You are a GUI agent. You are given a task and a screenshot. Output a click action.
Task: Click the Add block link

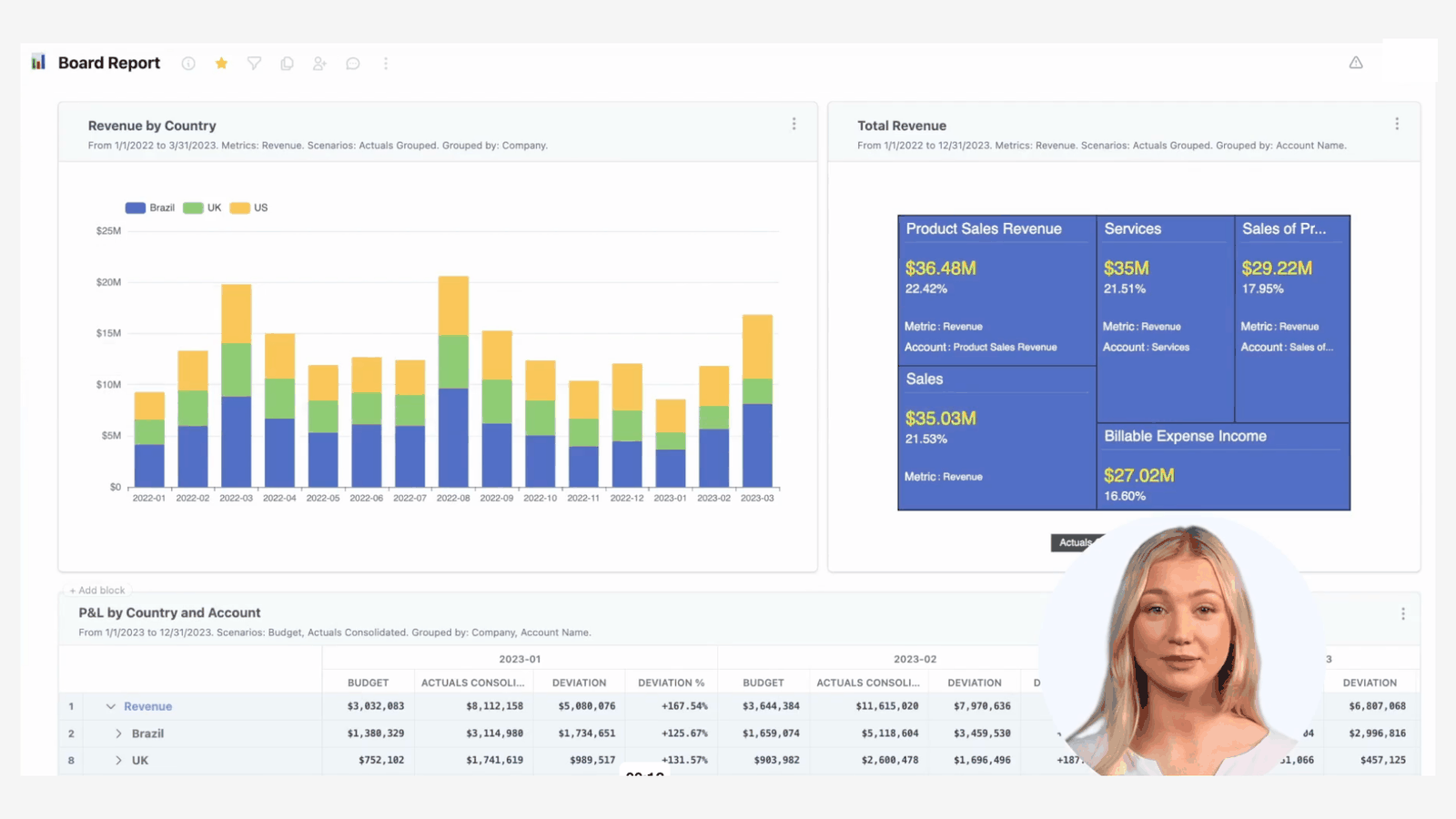coord(97,591)
